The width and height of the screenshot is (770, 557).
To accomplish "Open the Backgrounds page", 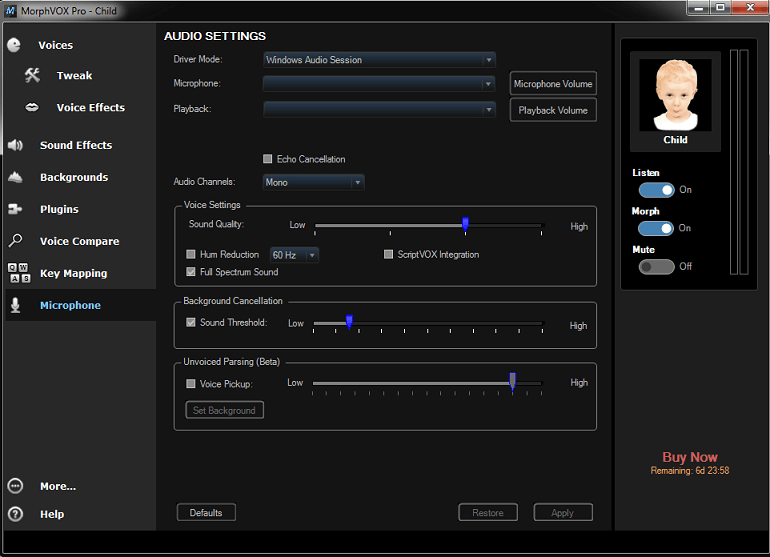I will point(74,177).
